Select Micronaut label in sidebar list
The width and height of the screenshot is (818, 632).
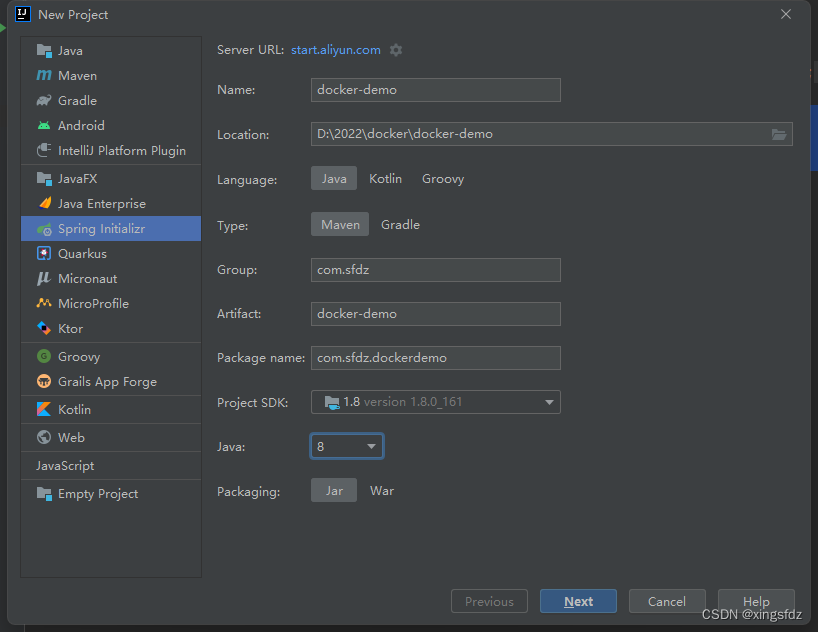(x=88, y=279)
